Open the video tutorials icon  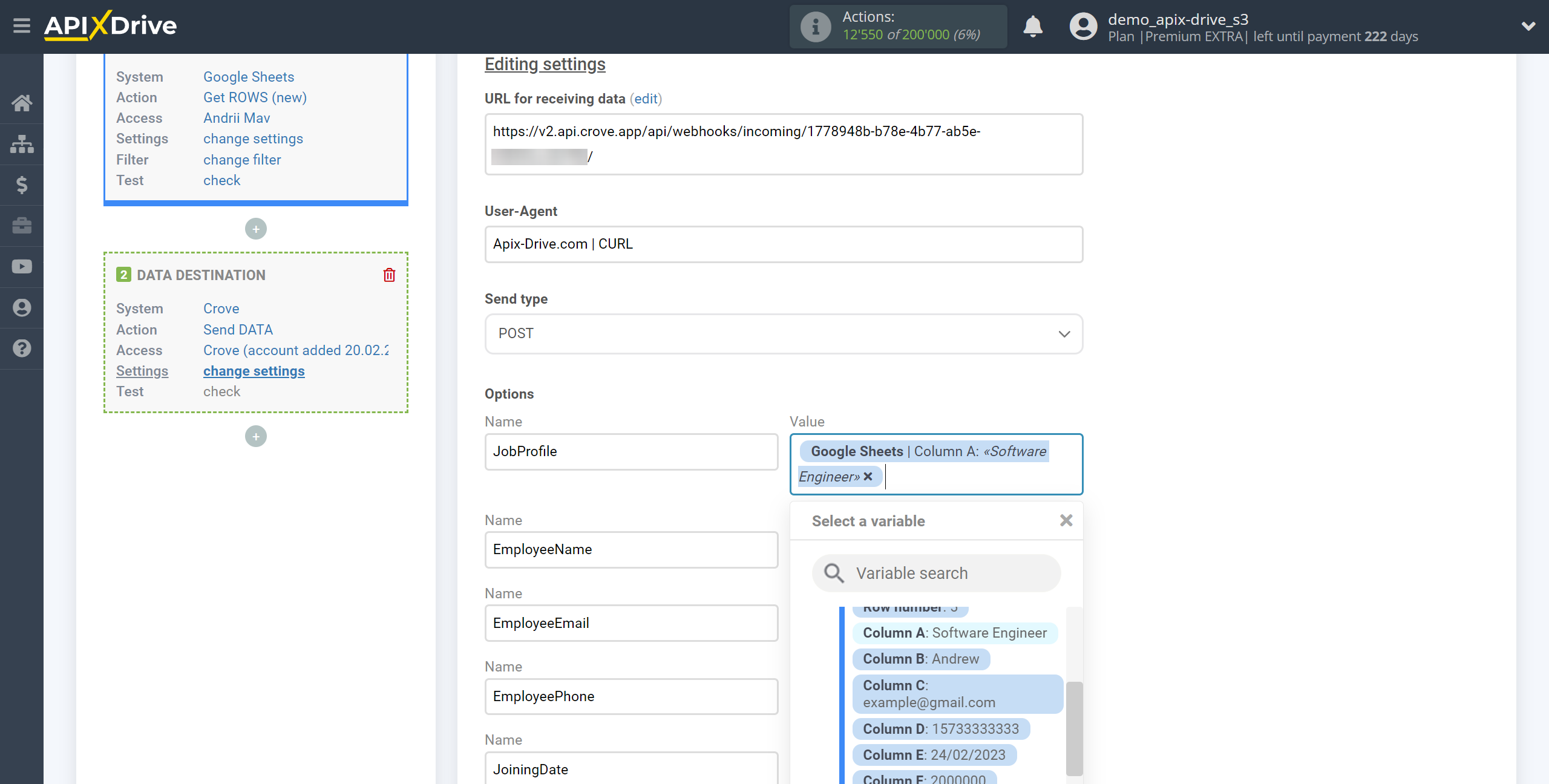tap(22, 267)
